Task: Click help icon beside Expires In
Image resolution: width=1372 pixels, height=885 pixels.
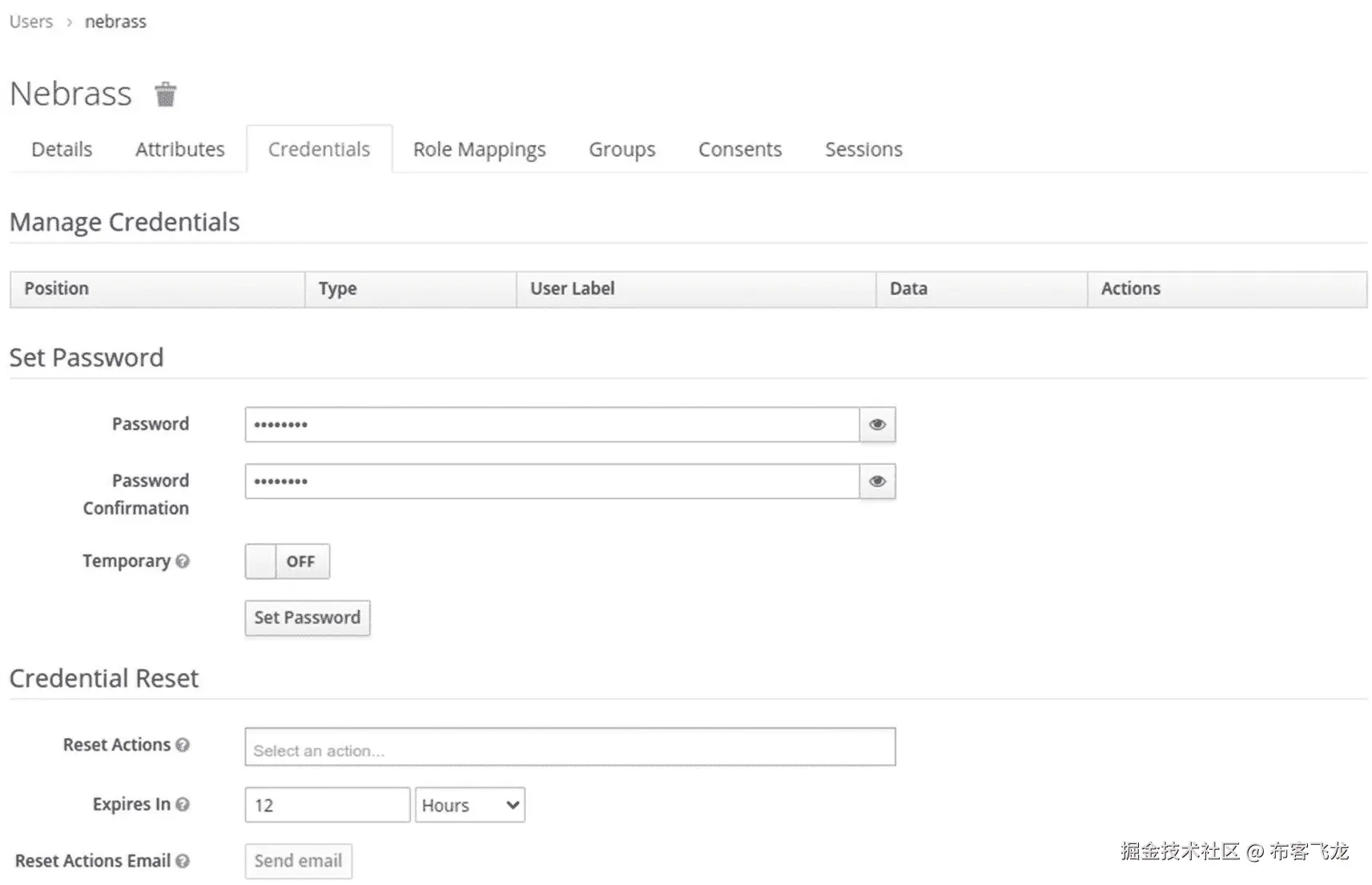Action: click(183, 804)
